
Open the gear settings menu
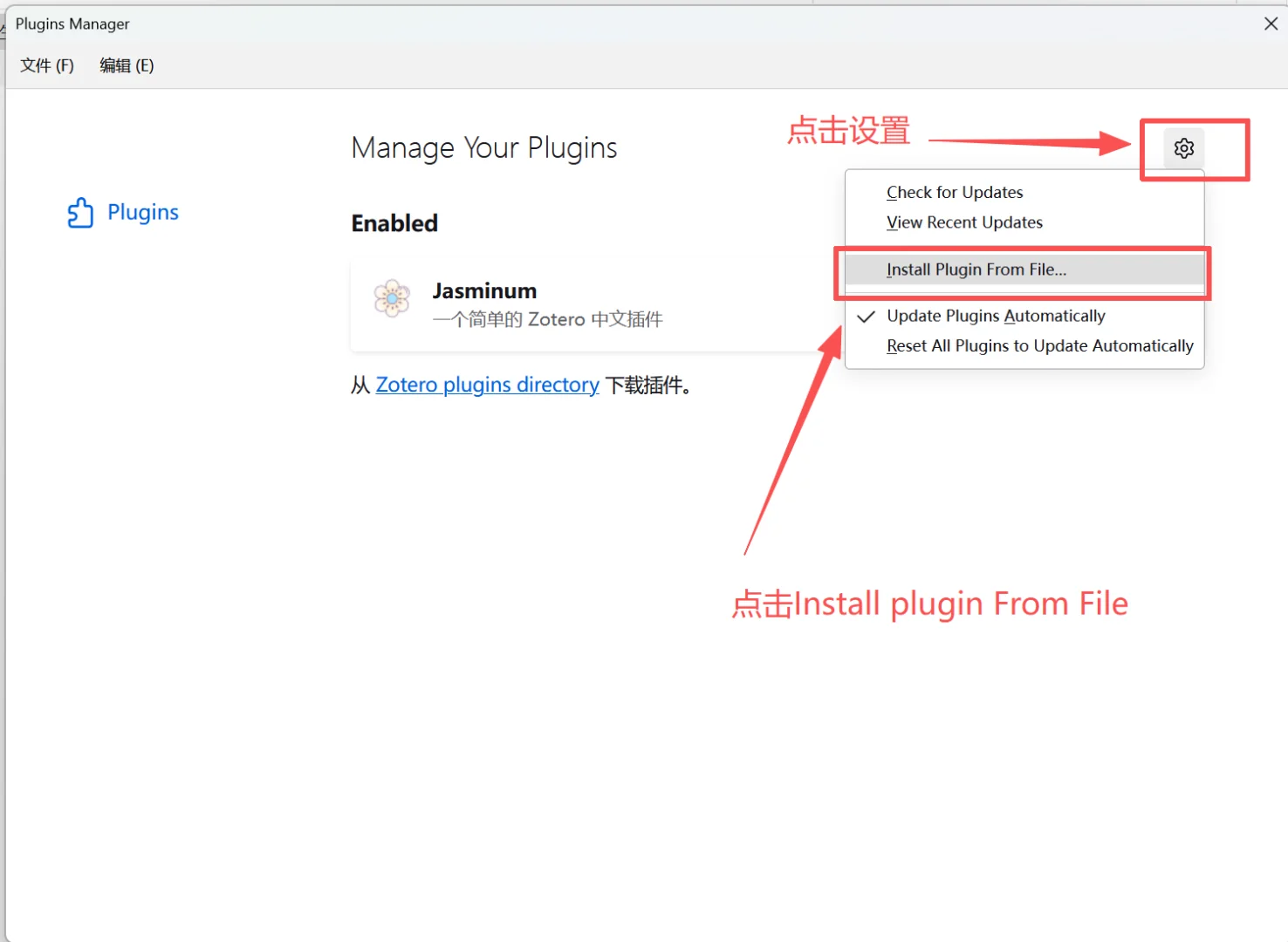point(1183,148)
